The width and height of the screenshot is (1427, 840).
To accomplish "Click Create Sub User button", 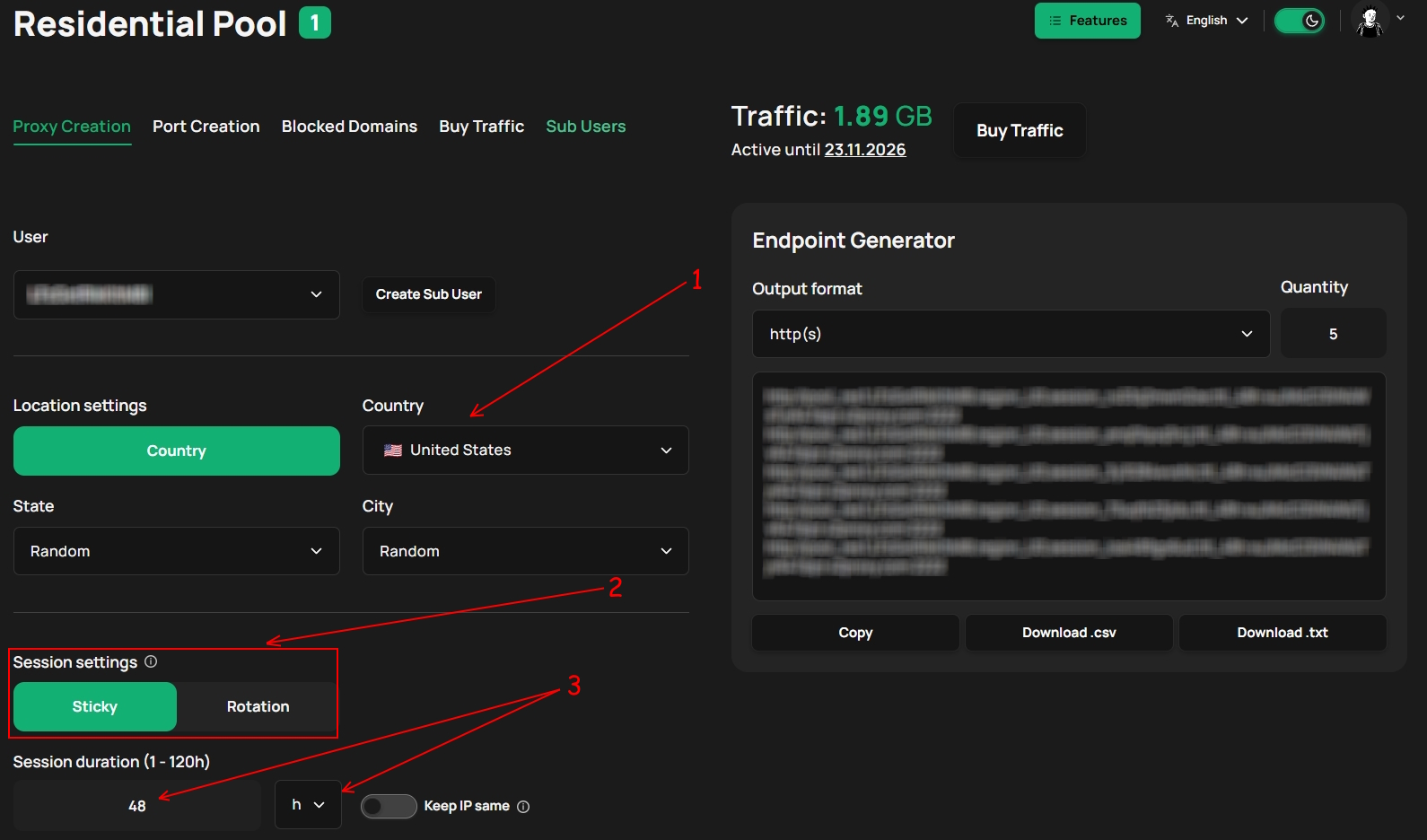I will pos(429,294).
